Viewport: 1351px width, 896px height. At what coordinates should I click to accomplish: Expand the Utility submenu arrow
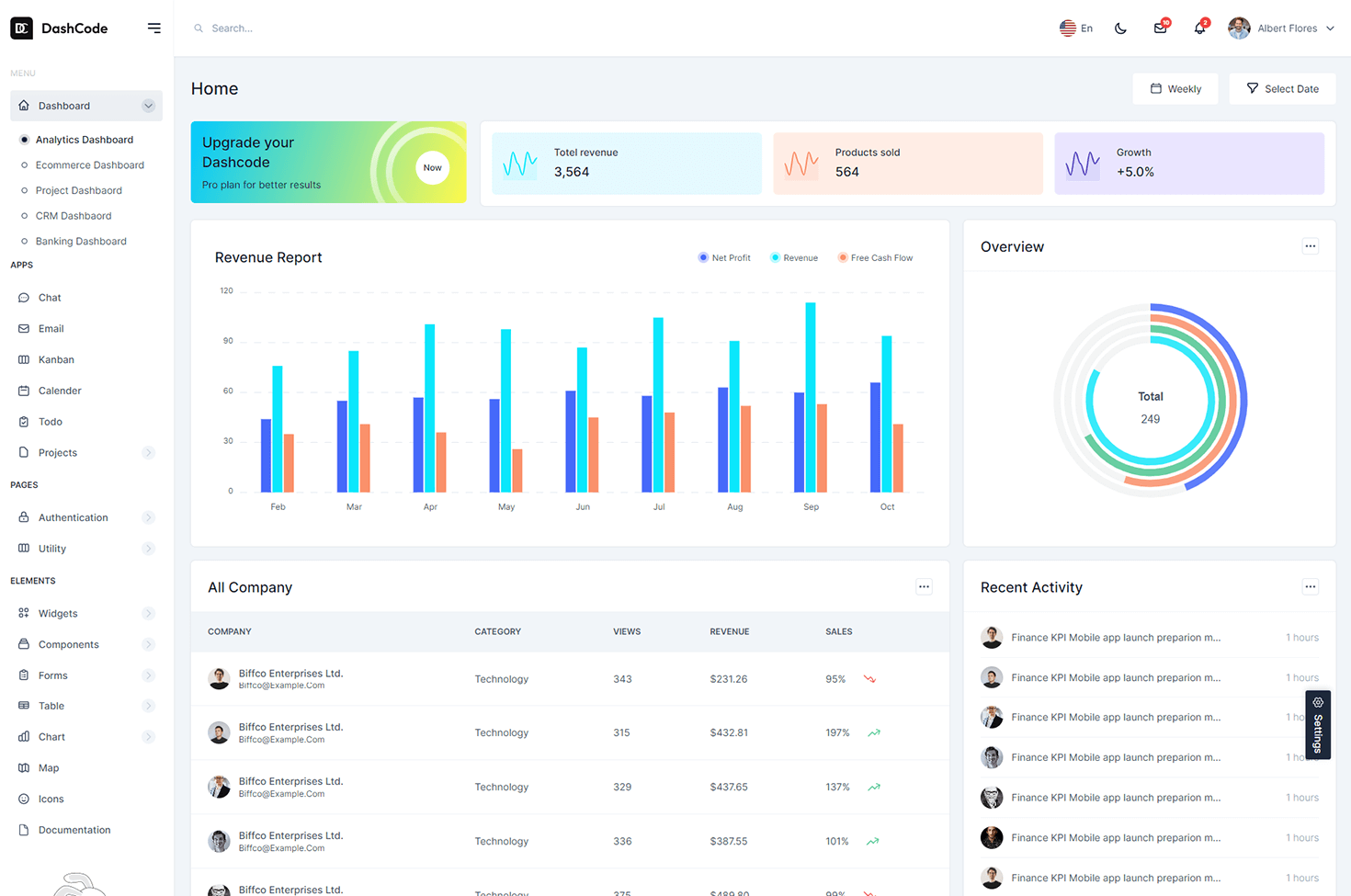tap(148, 549)
